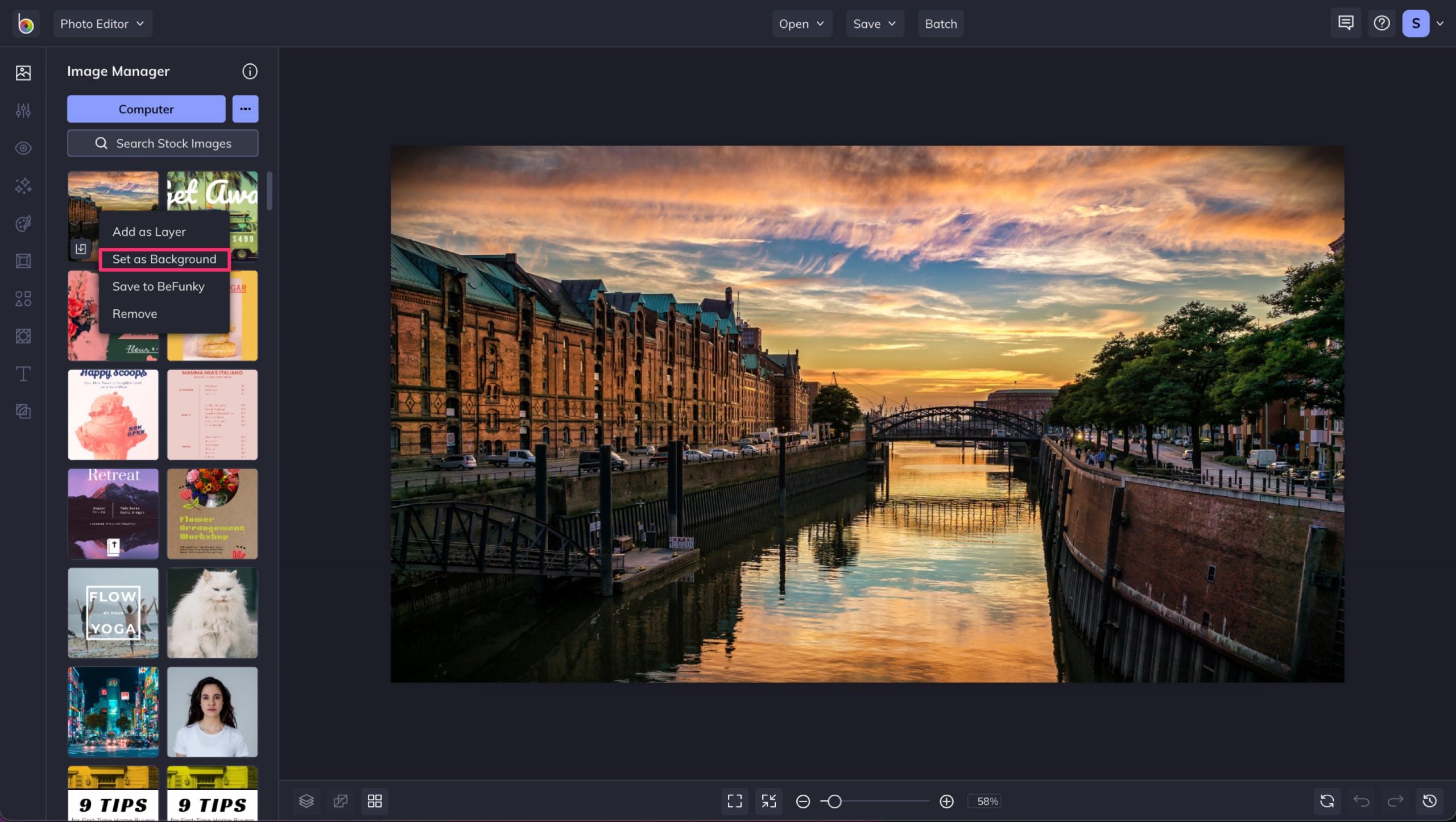Select the Text tool

(x=23, y=374)
